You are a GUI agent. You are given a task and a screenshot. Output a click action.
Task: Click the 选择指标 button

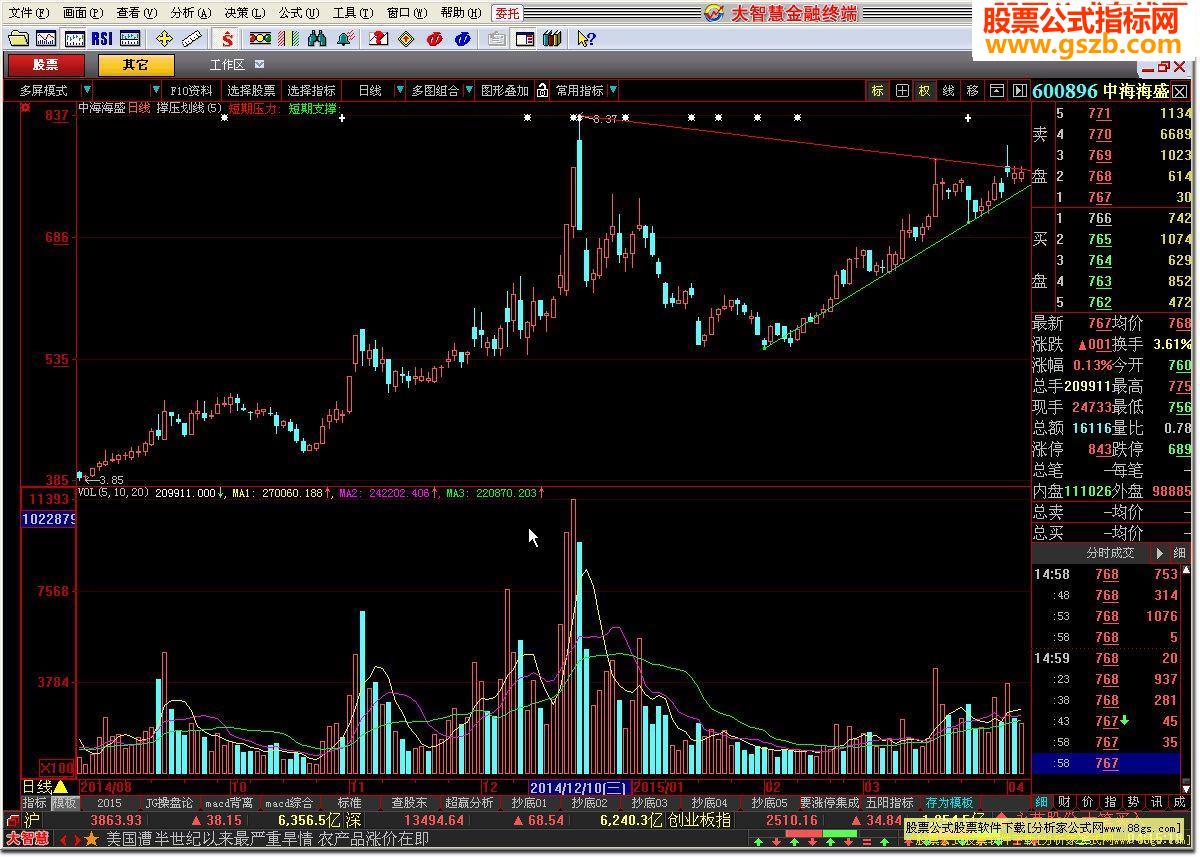coord(312,90)
